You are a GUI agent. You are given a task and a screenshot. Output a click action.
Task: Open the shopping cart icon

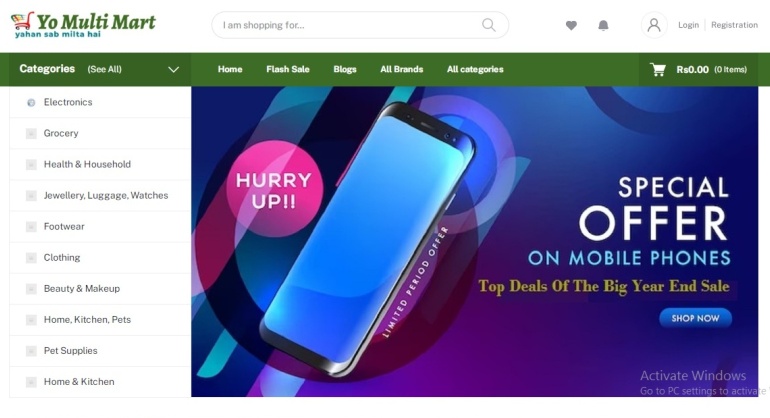pos(658,69)
